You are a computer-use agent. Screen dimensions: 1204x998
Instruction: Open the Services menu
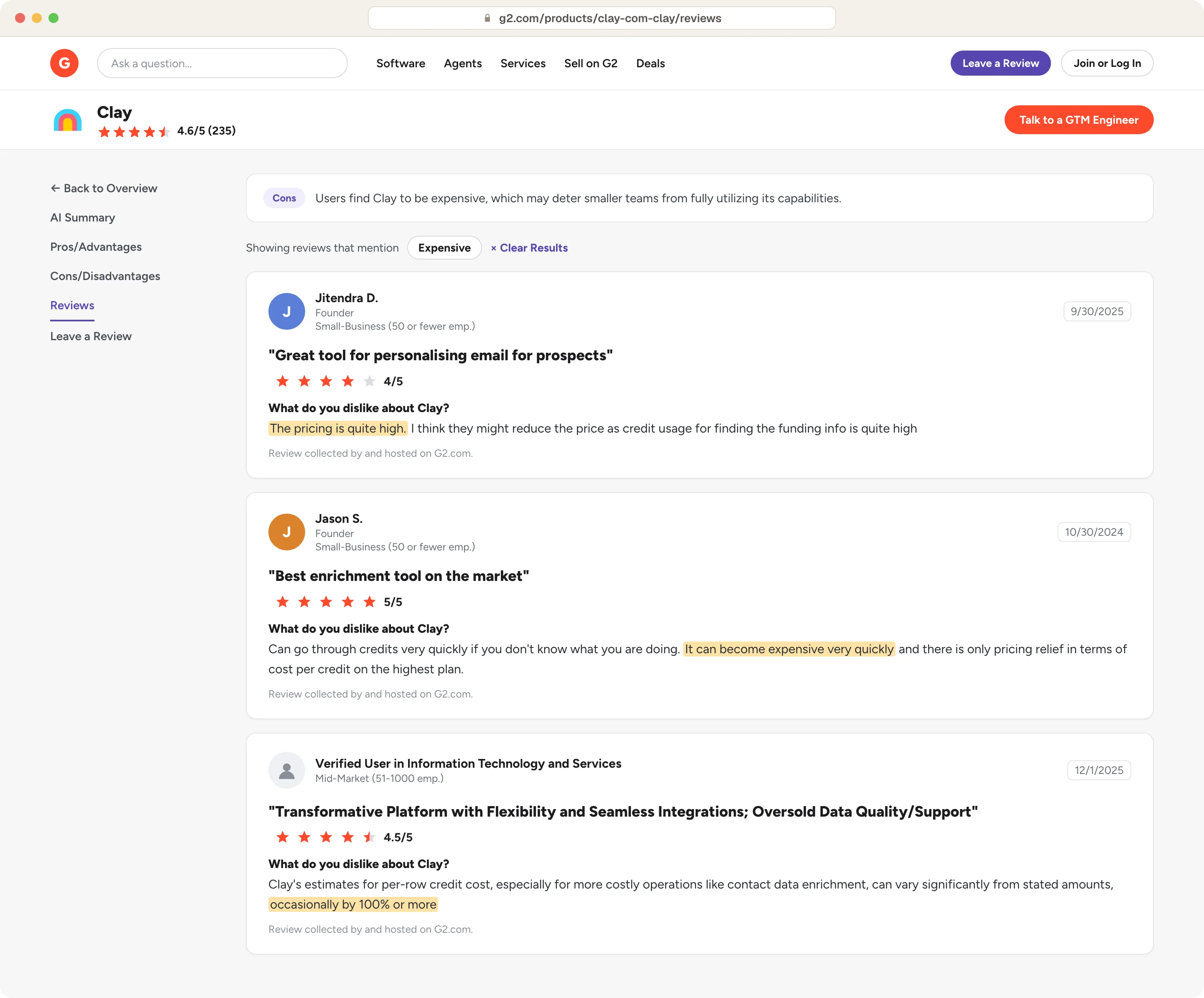pos(523,63)
